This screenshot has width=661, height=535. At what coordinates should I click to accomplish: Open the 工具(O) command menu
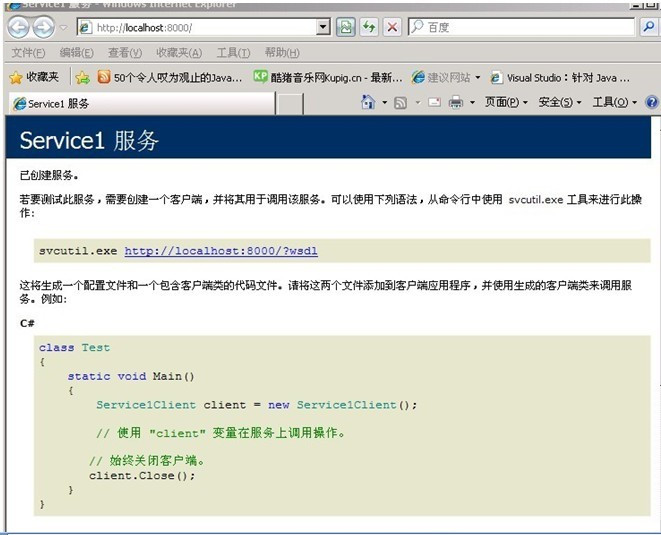615,102
